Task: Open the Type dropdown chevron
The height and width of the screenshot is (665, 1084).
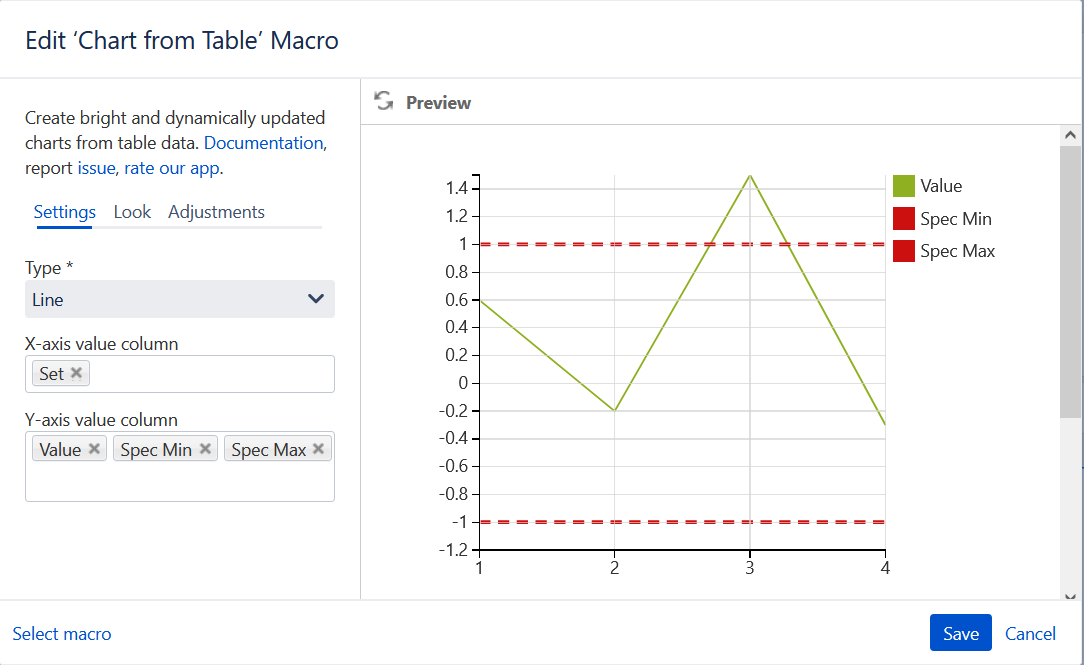Action: [x=316, y=299]
